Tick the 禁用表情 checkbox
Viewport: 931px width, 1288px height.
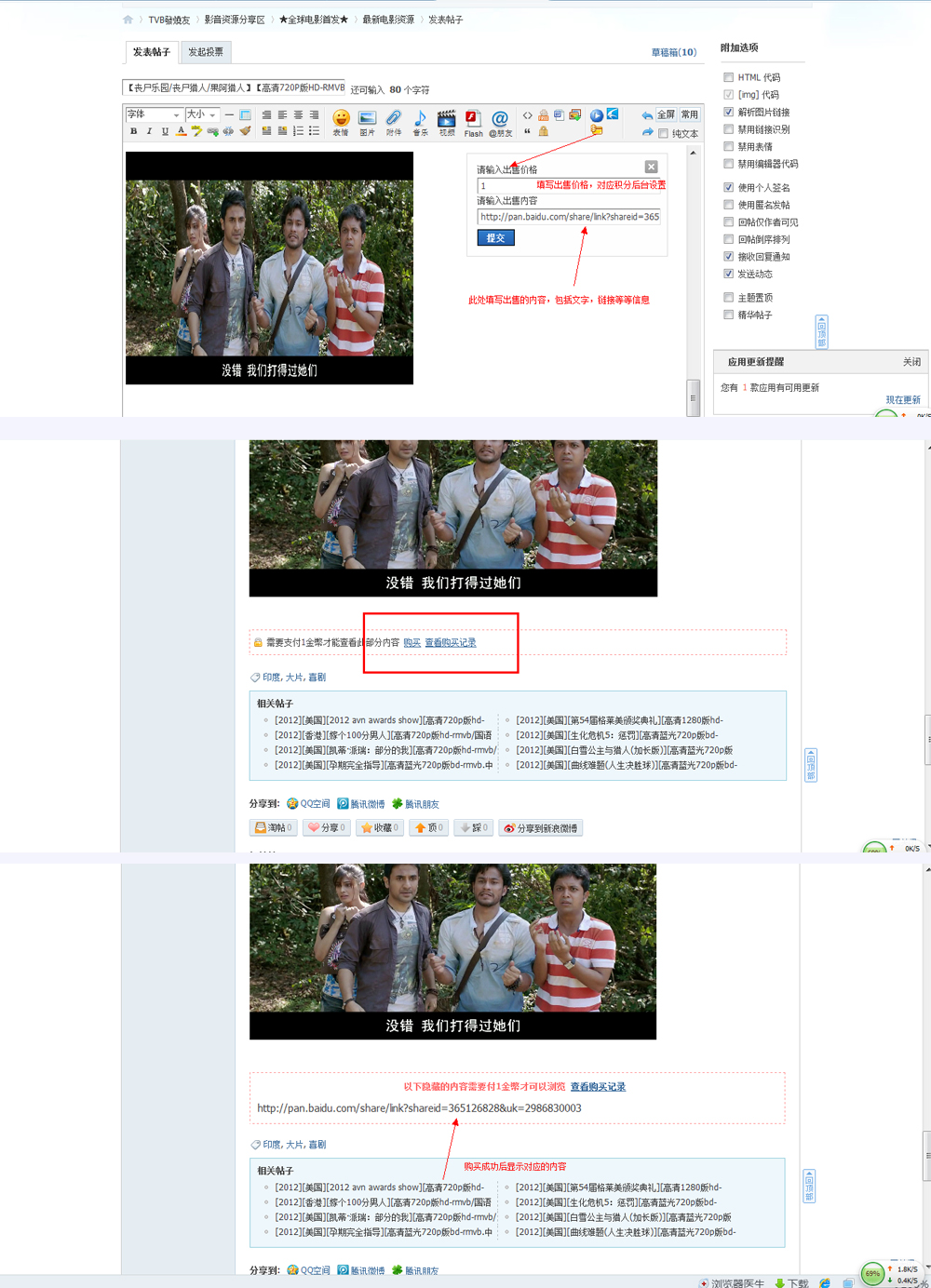coord(729,147)
